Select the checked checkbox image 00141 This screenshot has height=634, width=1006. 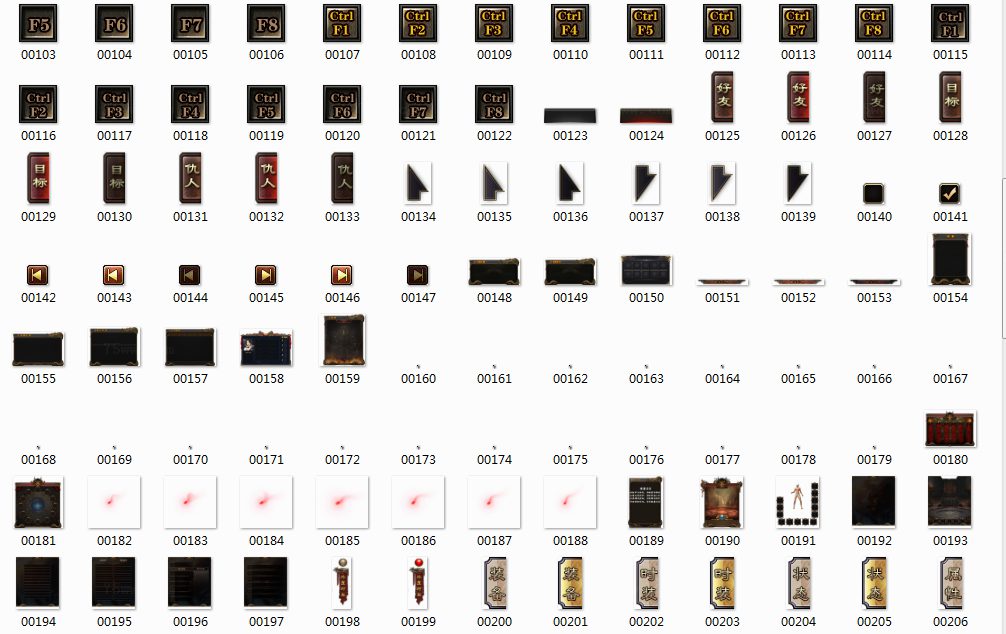(x=950, y=194)
